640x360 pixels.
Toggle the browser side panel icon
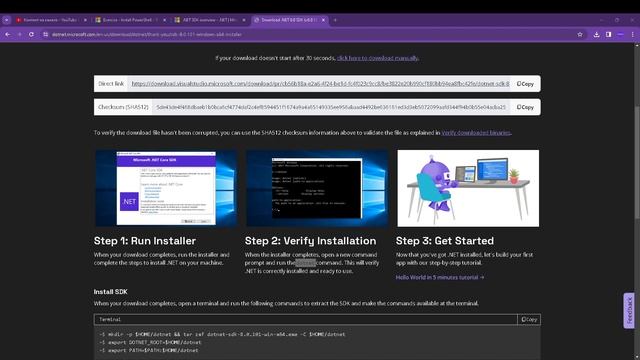[609, 35]
